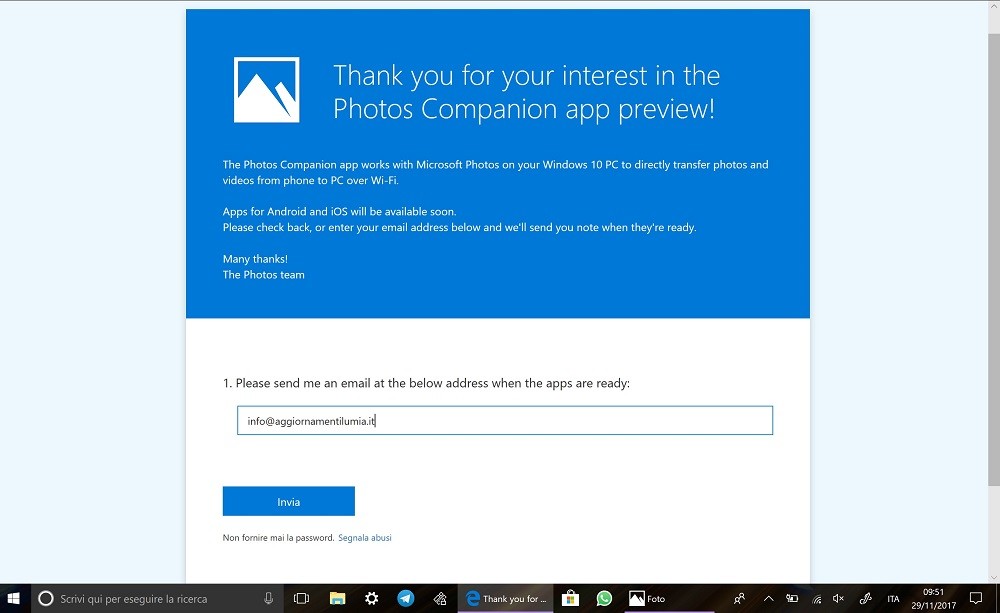The image size is (1000, 613).
Task: Open Settings gear in the taskbar
Action: pos(371,599)
